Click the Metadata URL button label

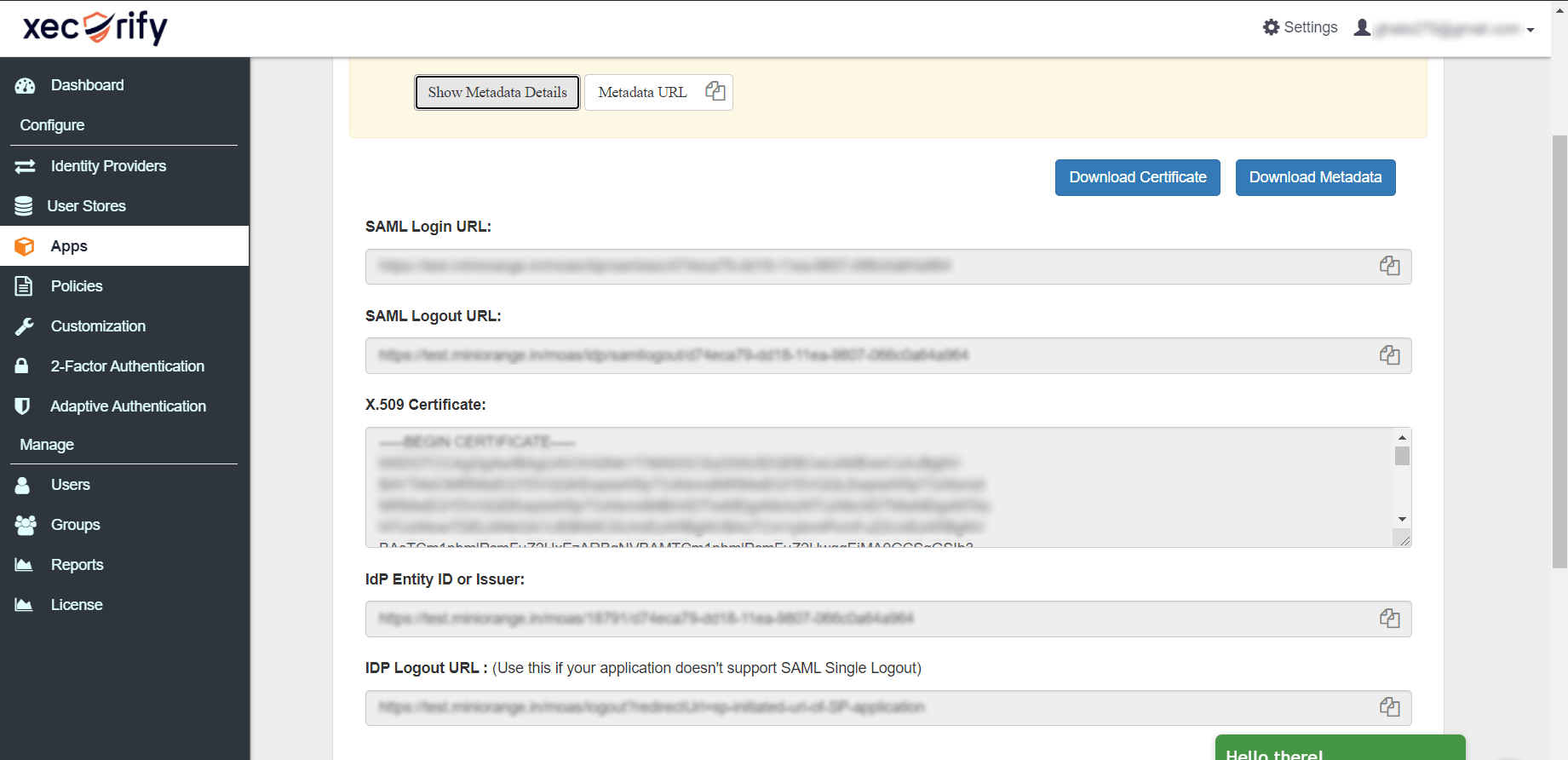pos(642,92)
